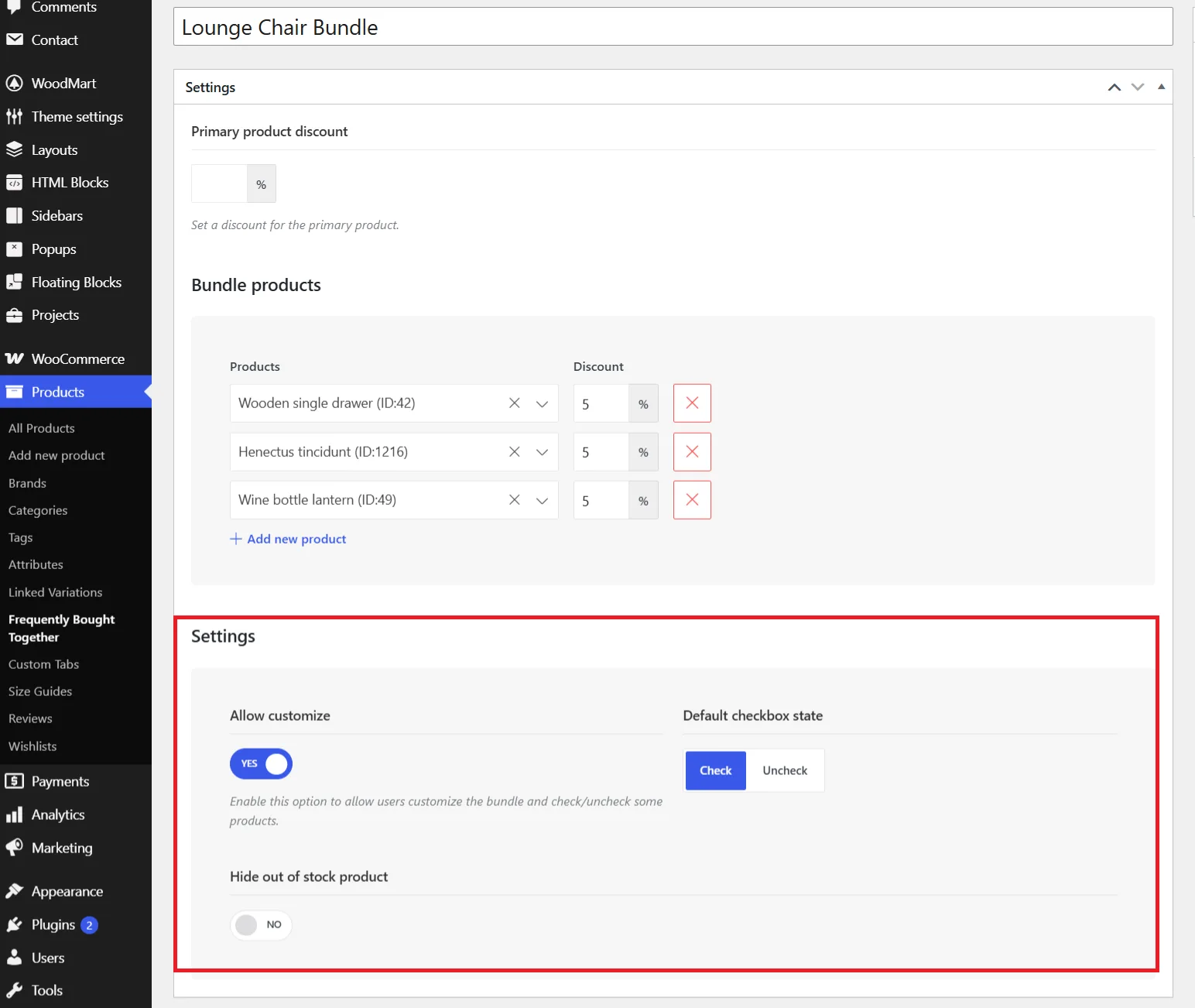Move Settings panel up with chevron

tap(1115, 87)
